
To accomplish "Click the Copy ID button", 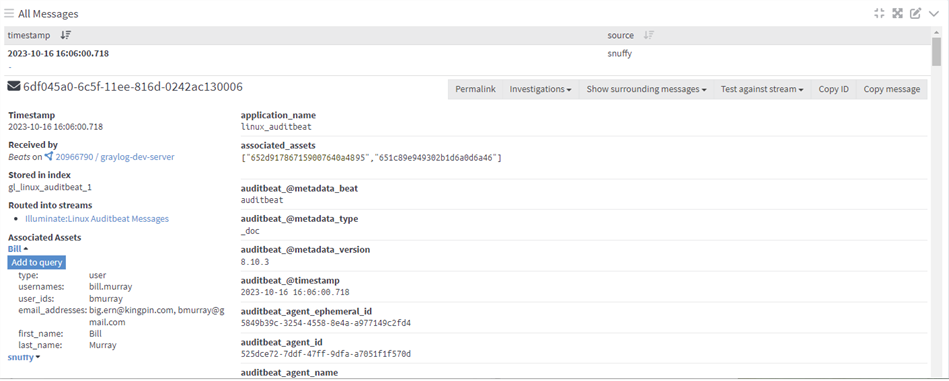I will coord(833,89).
